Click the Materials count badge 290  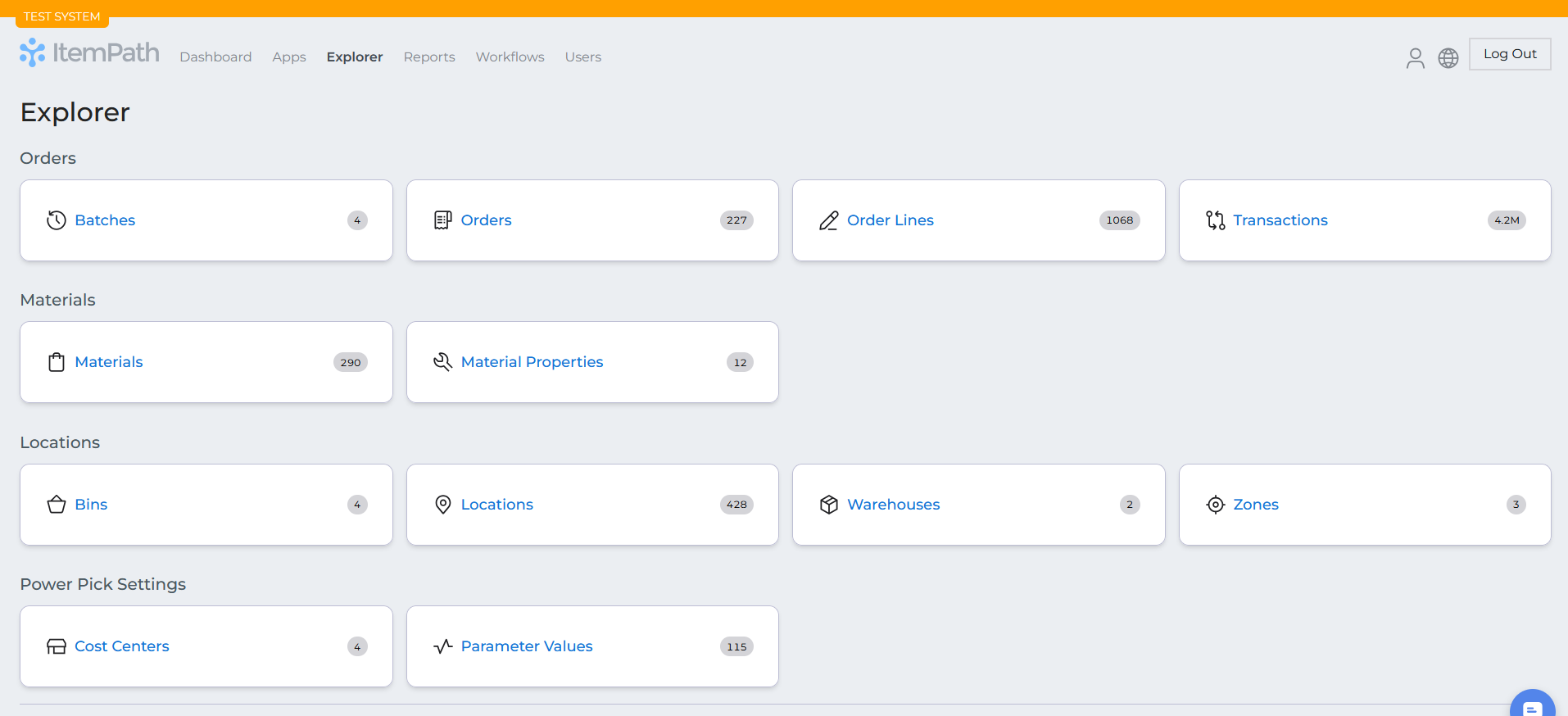point(350,362)
